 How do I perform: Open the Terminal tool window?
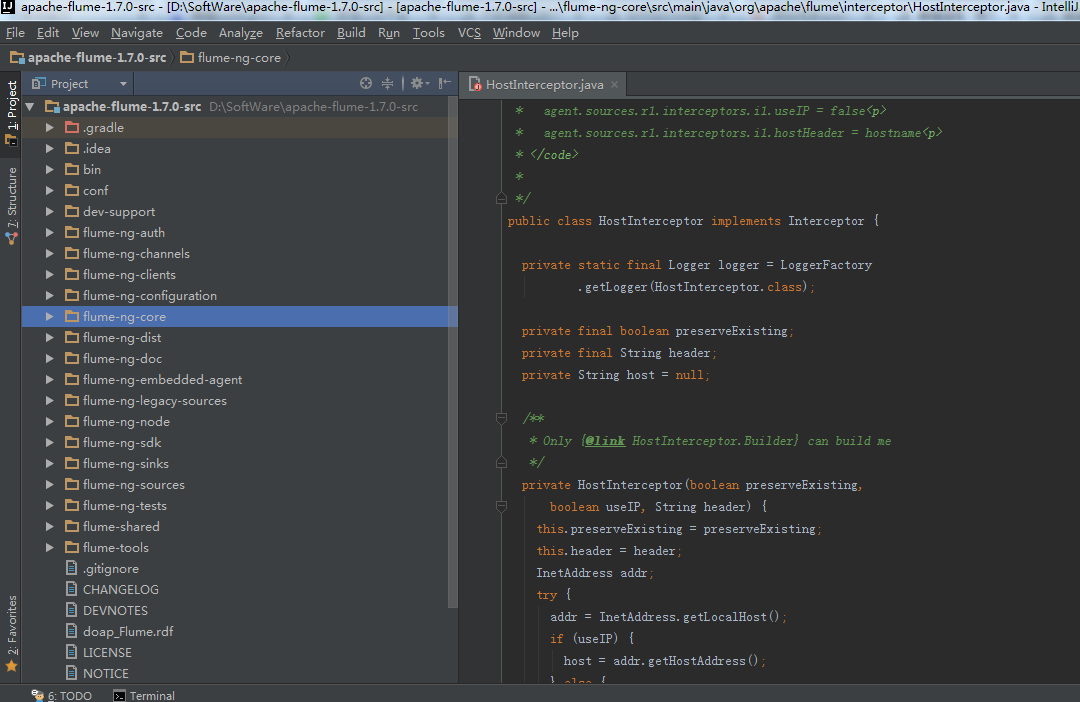point(144,695)
